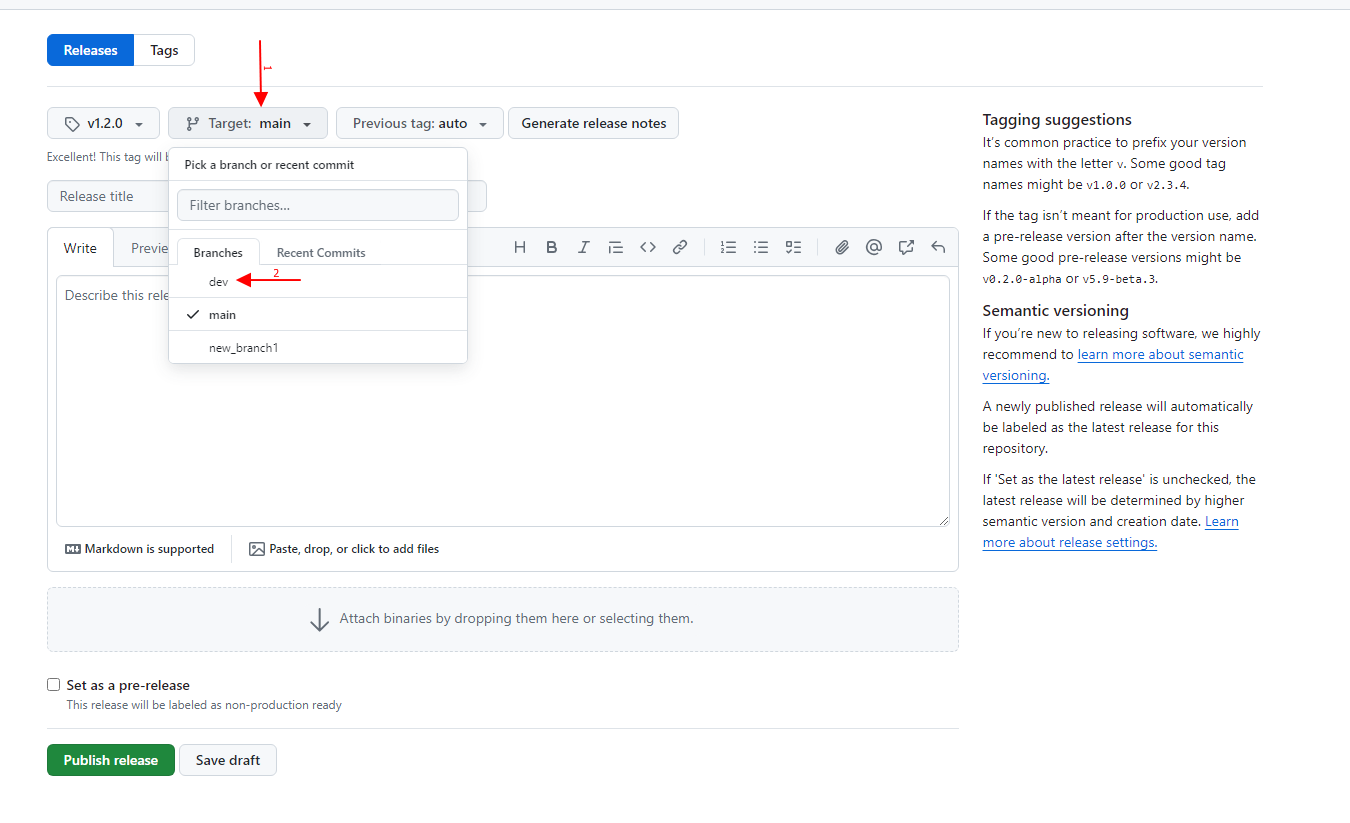Enable the Set as a pre-release checkbox
1350x823 pixels.
(x=54, y=685)
